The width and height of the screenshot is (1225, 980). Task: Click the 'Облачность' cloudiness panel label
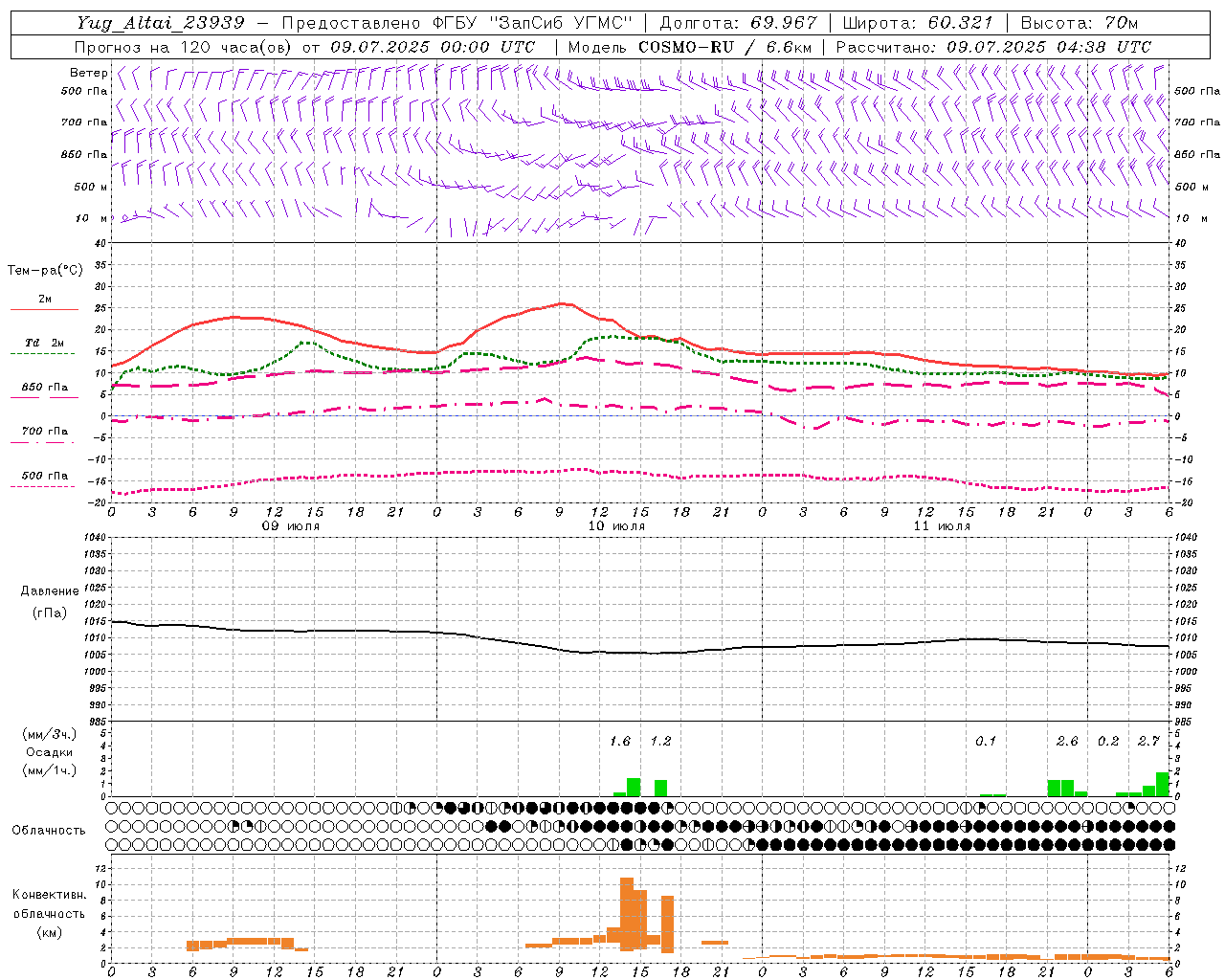point(49,831)
